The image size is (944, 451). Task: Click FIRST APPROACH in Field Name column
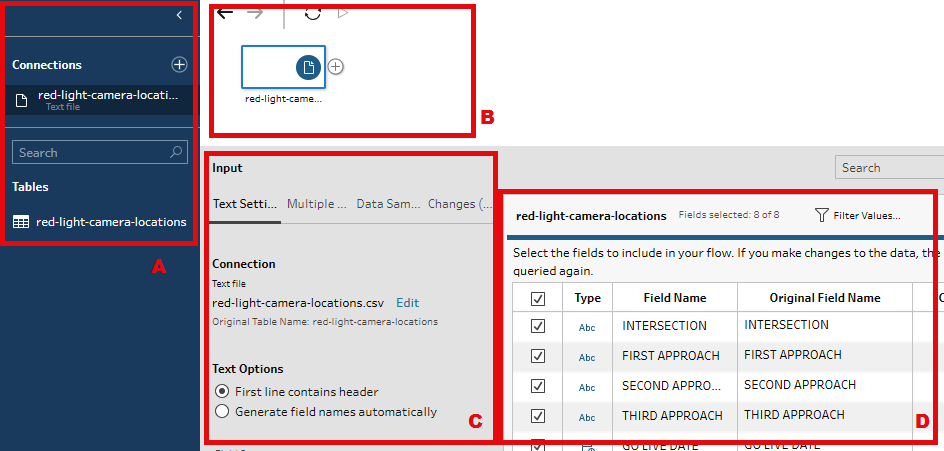[671, 355]
